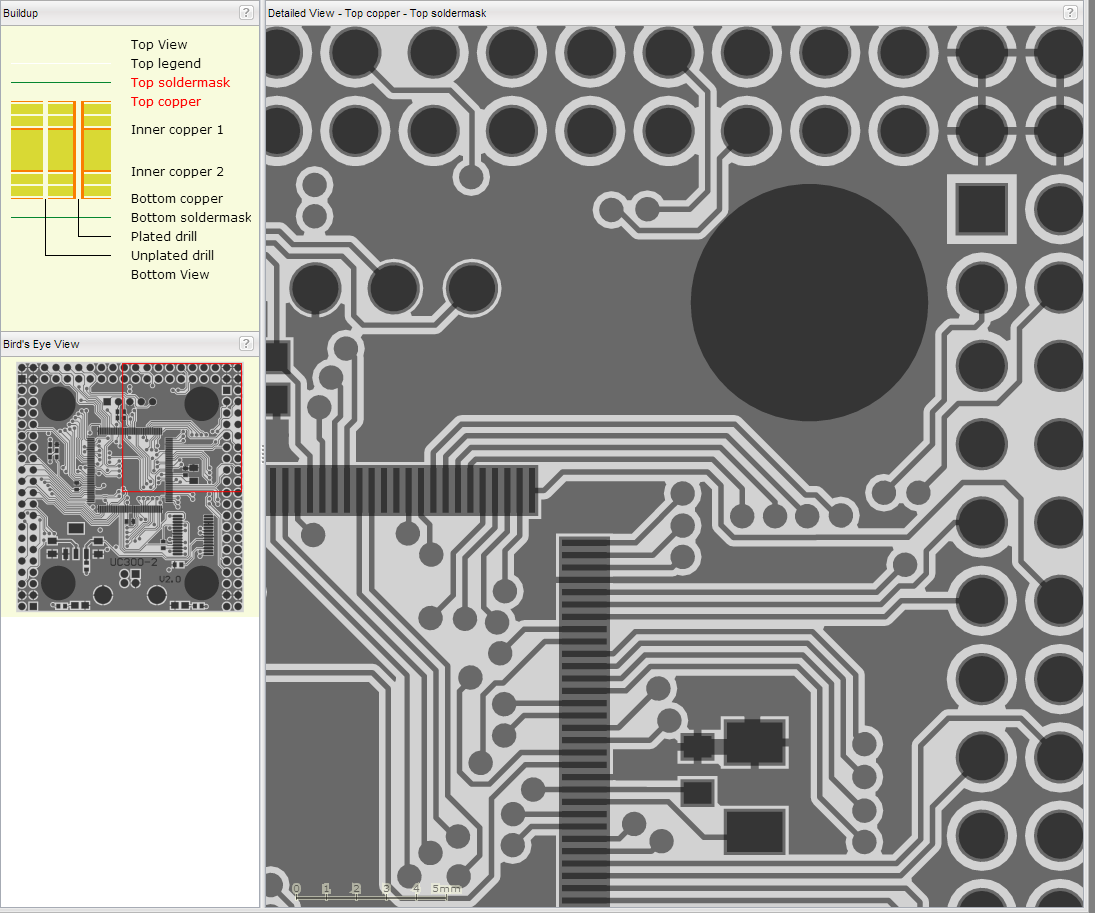Open the Buildup panel help icon
Viewport: 1095px width, 913px height.
click(x=246, y=13)
